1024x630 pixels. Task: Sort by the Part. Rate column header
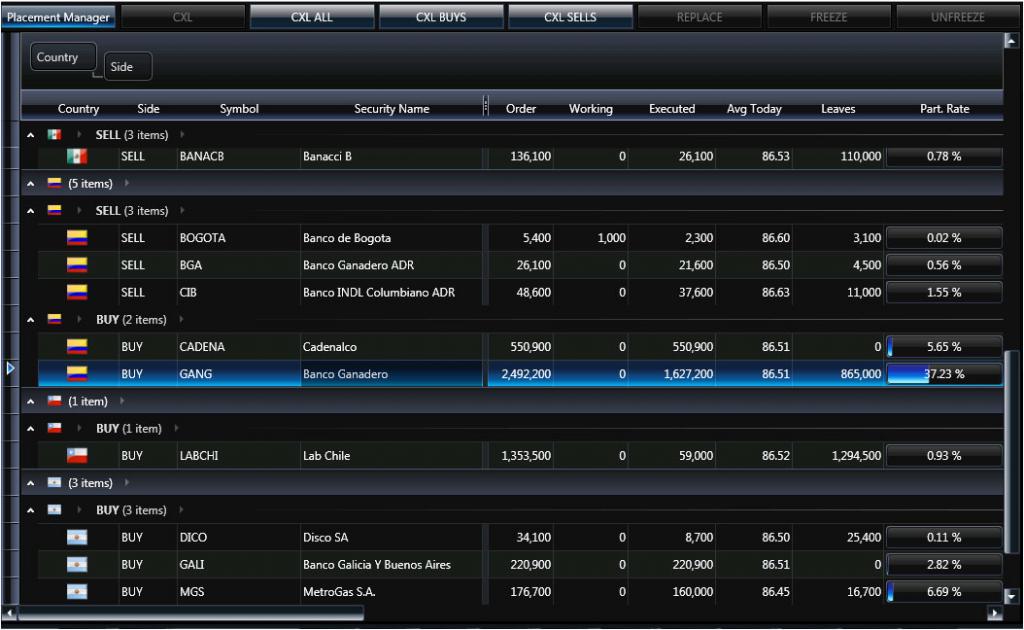944,109
